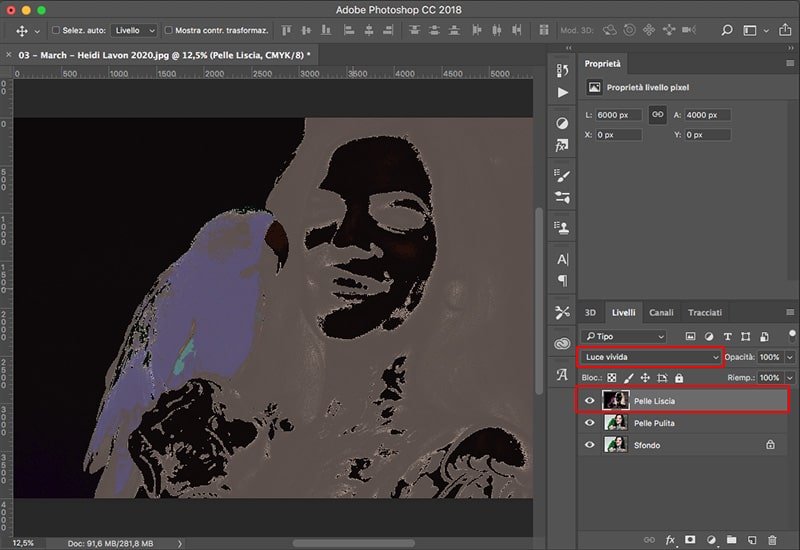Hide the Sfondo layer
Viewport: 800px width, 550px height.
coord(589,445)
